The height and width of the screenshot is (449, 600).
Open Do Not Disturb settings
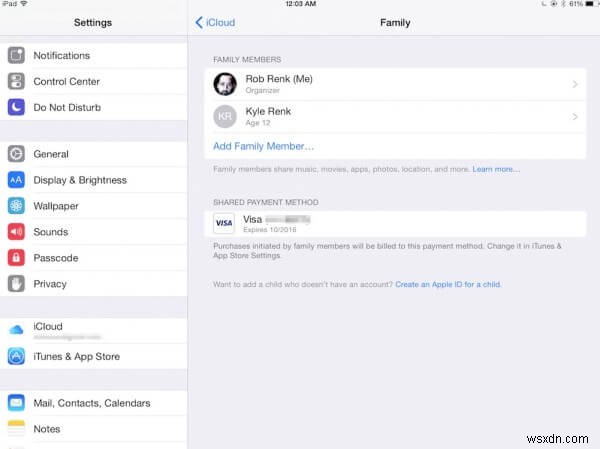[94, 108]
